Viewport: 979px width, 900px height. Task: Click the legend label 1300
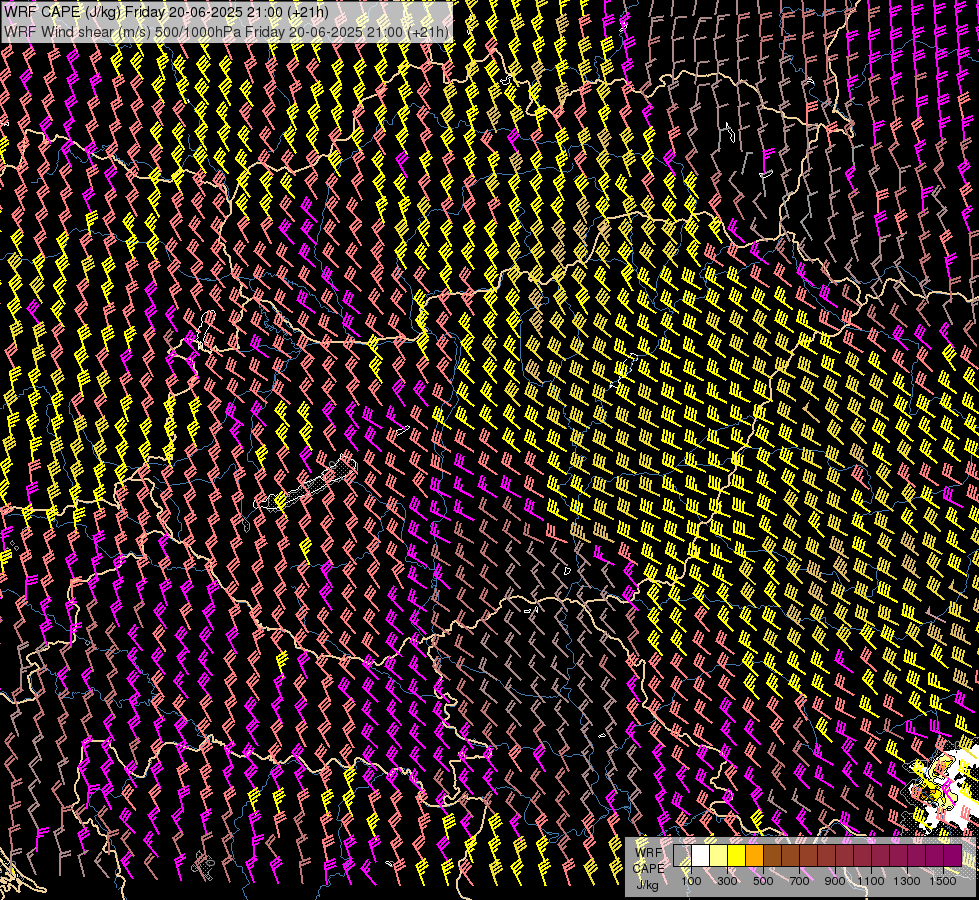pyautogui.click(x=907, y=881)
